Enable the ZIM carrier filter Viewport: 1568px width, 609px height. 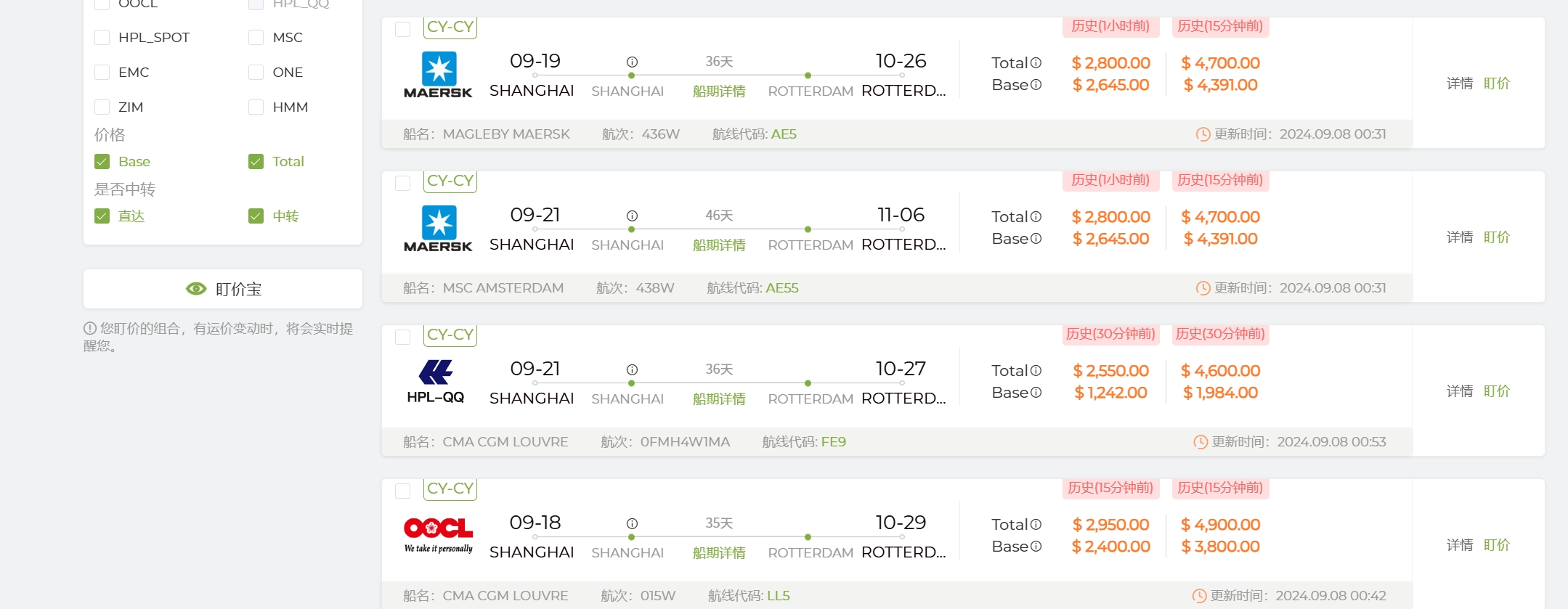coord(102,107)
